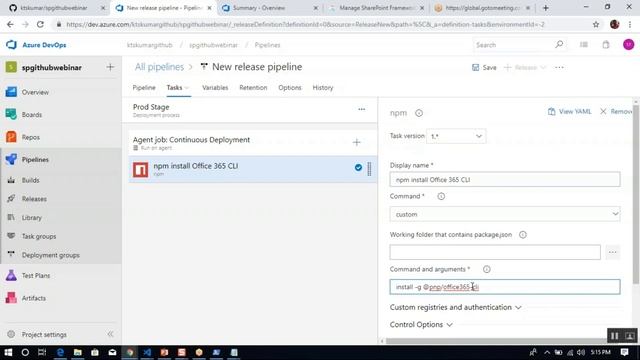This screenshot has width=640, height=360.
Task: Open Visual Studio Code from taskbar
Action: pos(147,352)
